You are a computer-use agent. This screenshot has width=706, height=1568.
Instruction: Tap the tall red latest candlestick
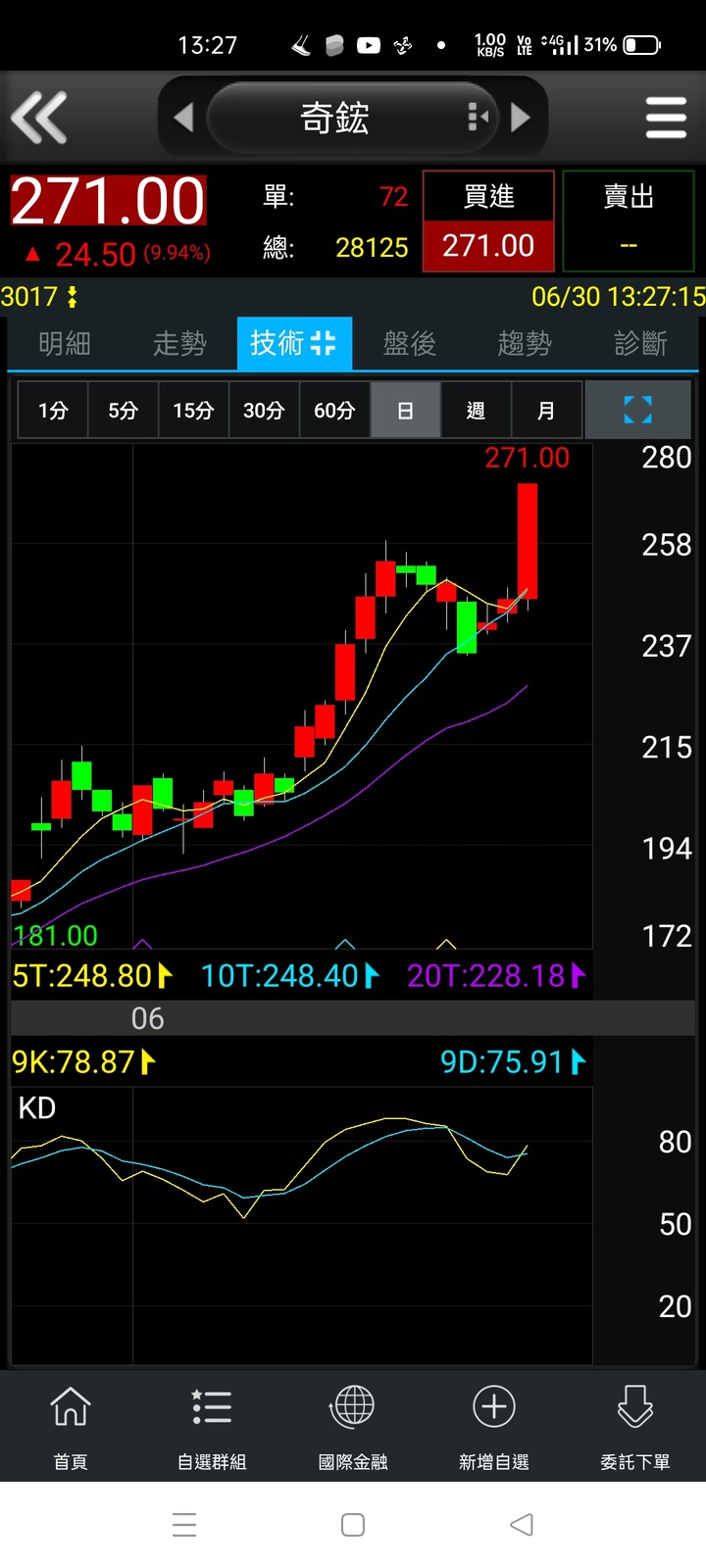coord(528,541)
